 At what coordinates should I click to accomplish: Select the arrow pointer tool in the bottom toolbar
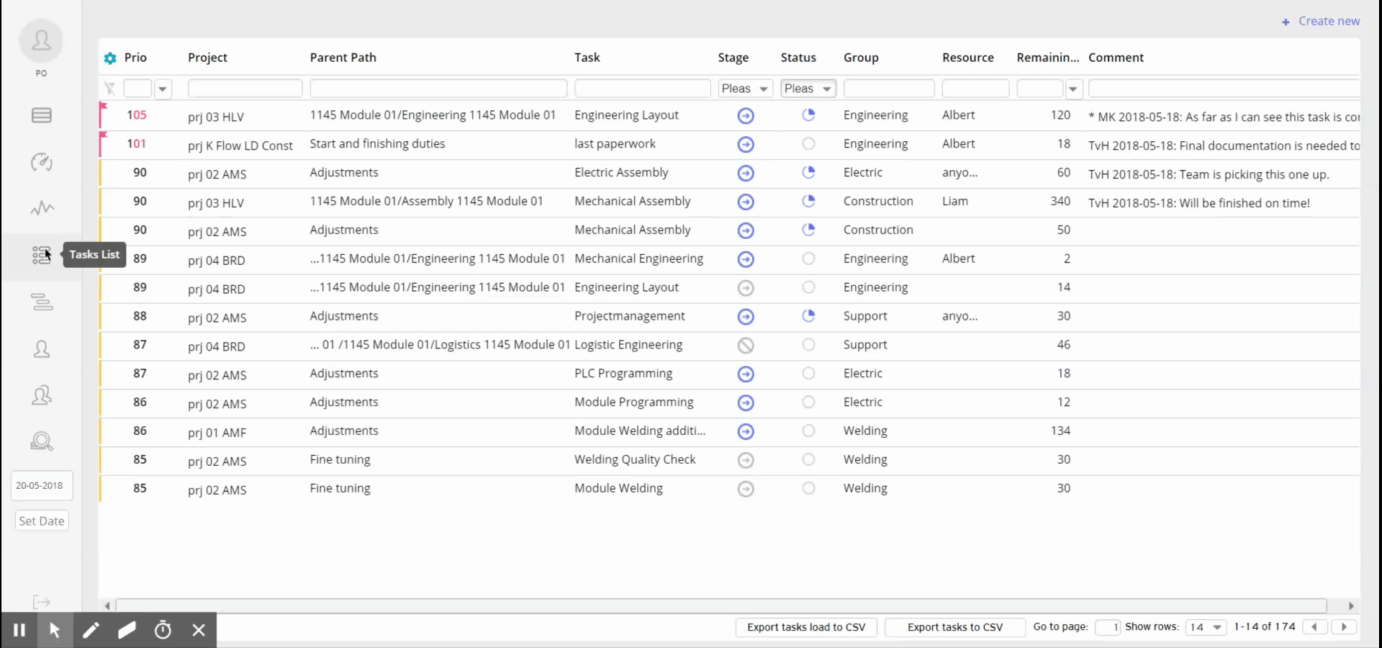click(x=55, y=630)
